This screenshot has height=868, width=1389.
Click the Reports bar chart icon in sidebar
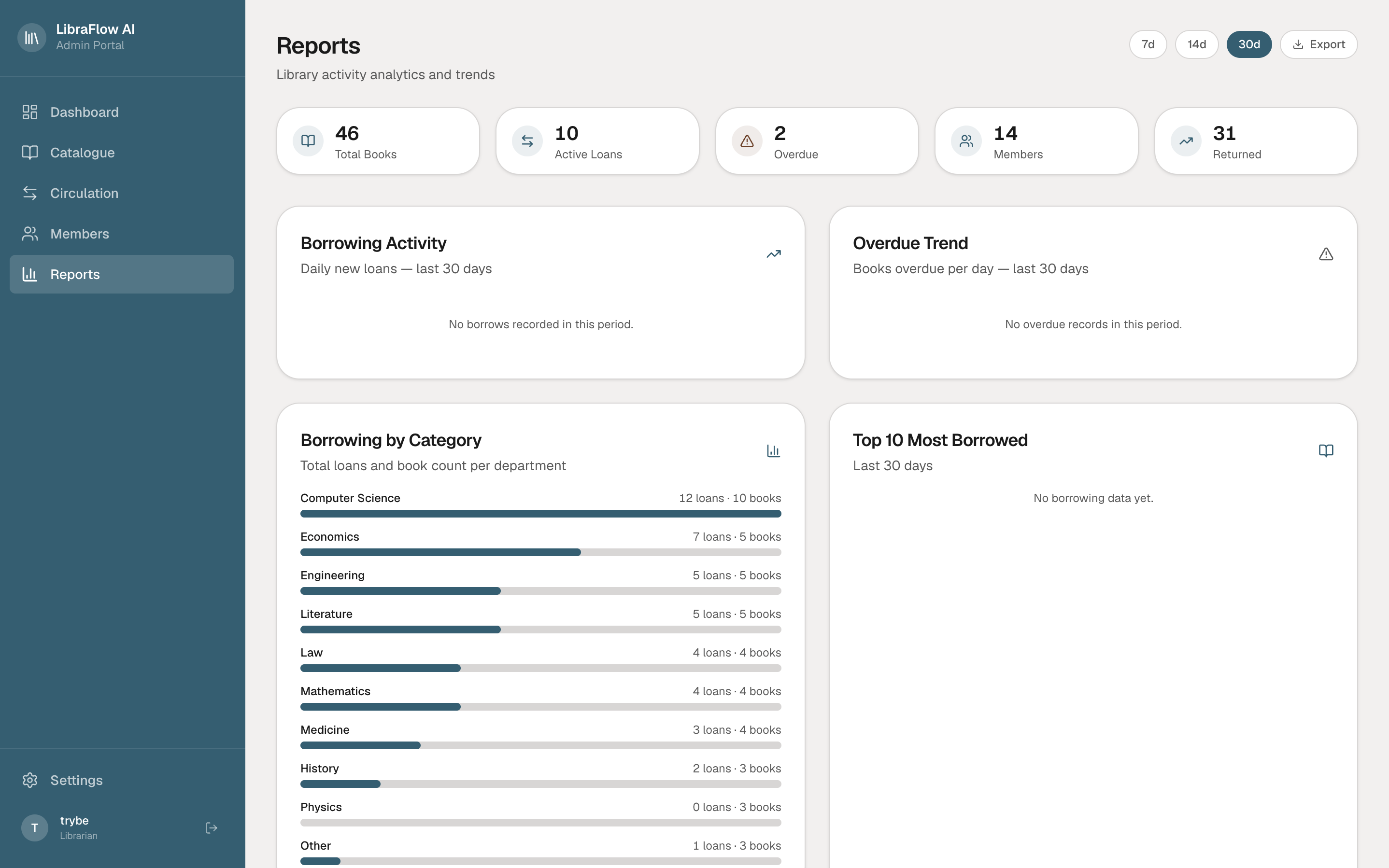point(30,274)
